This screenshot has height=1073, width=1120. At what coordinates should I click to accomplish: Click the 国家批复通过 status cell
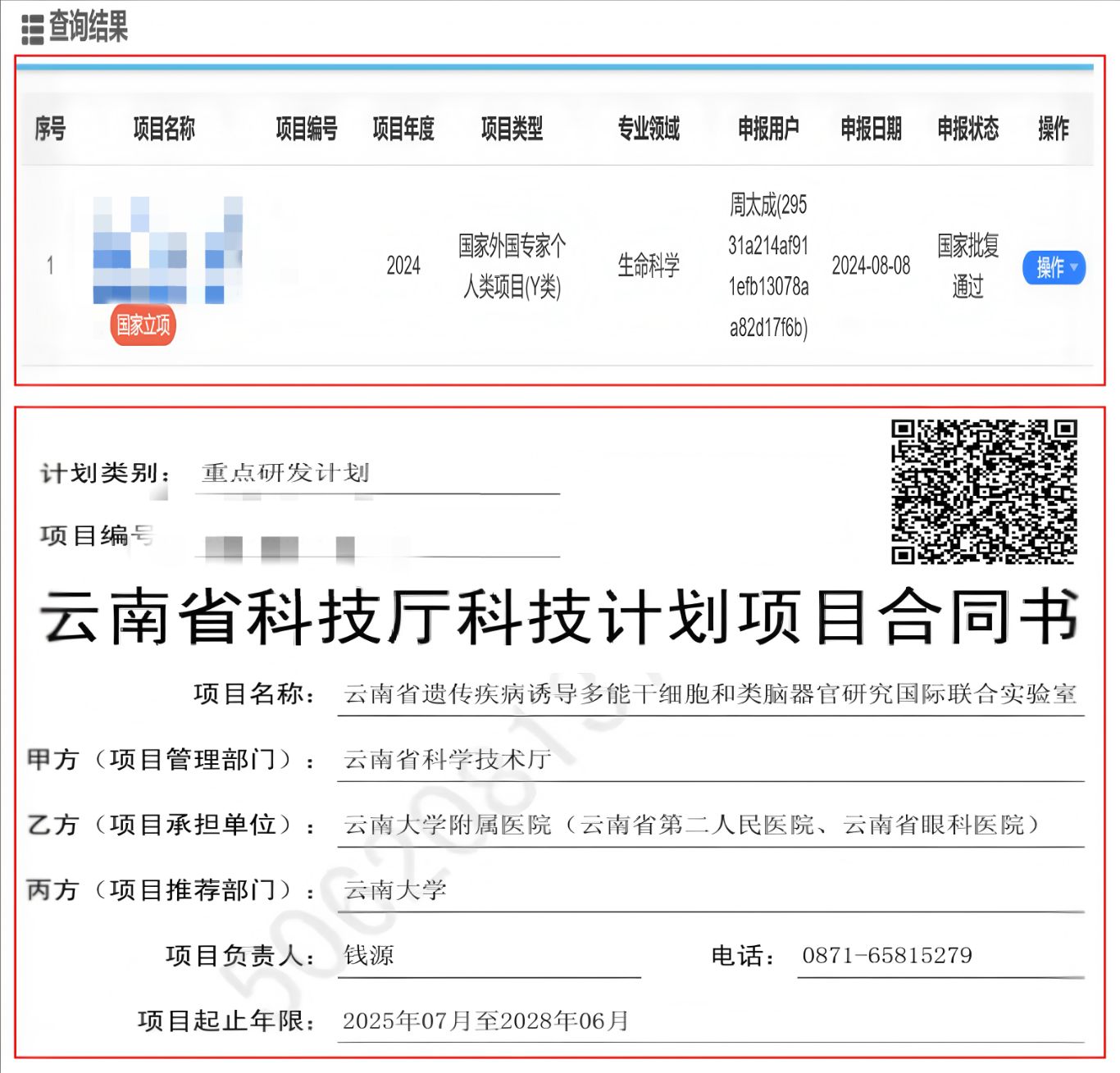[x=968, y=266]
